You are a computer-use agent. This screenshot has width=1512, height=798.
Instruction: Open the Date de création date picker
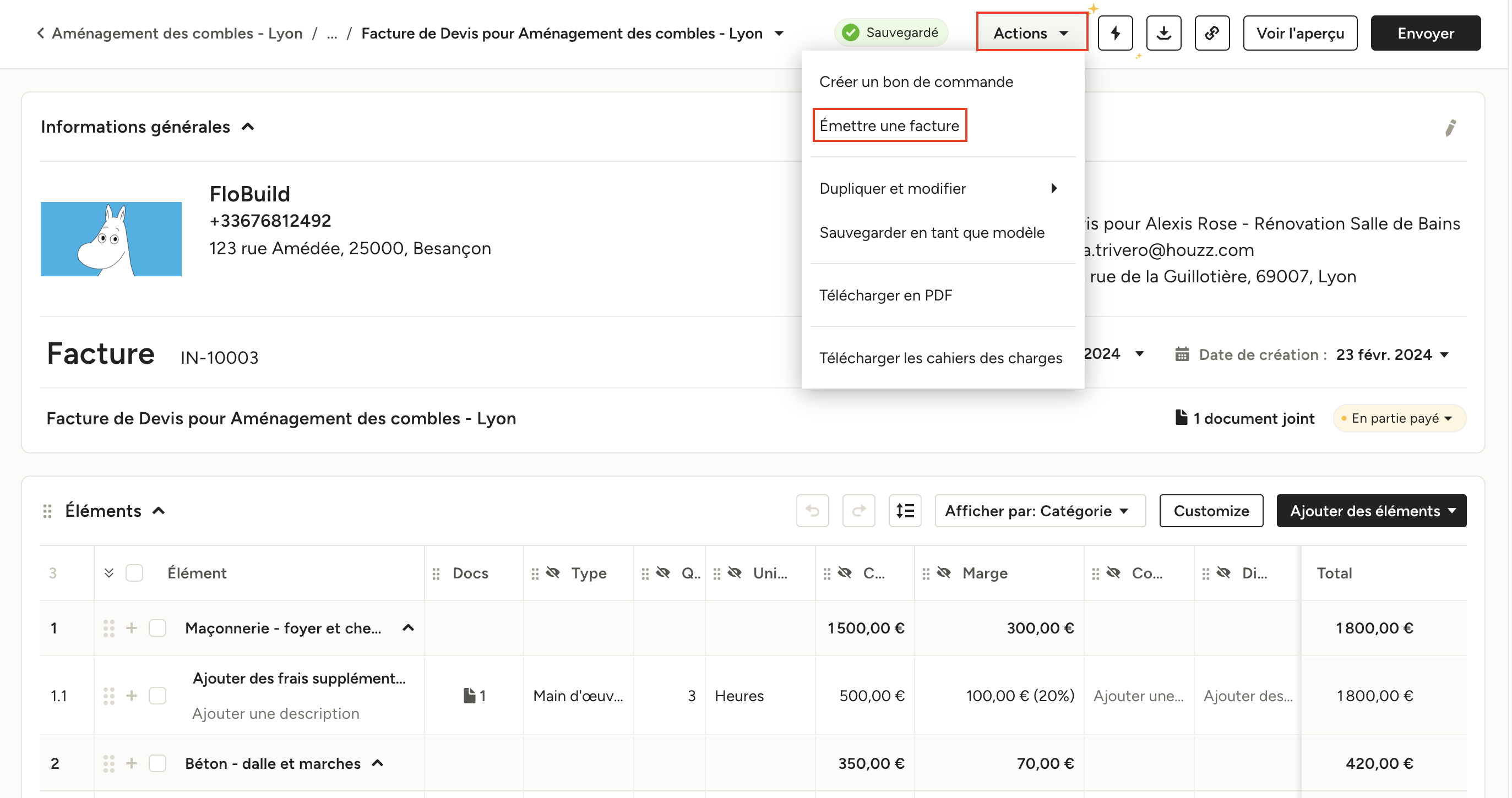click(1393, 354)
